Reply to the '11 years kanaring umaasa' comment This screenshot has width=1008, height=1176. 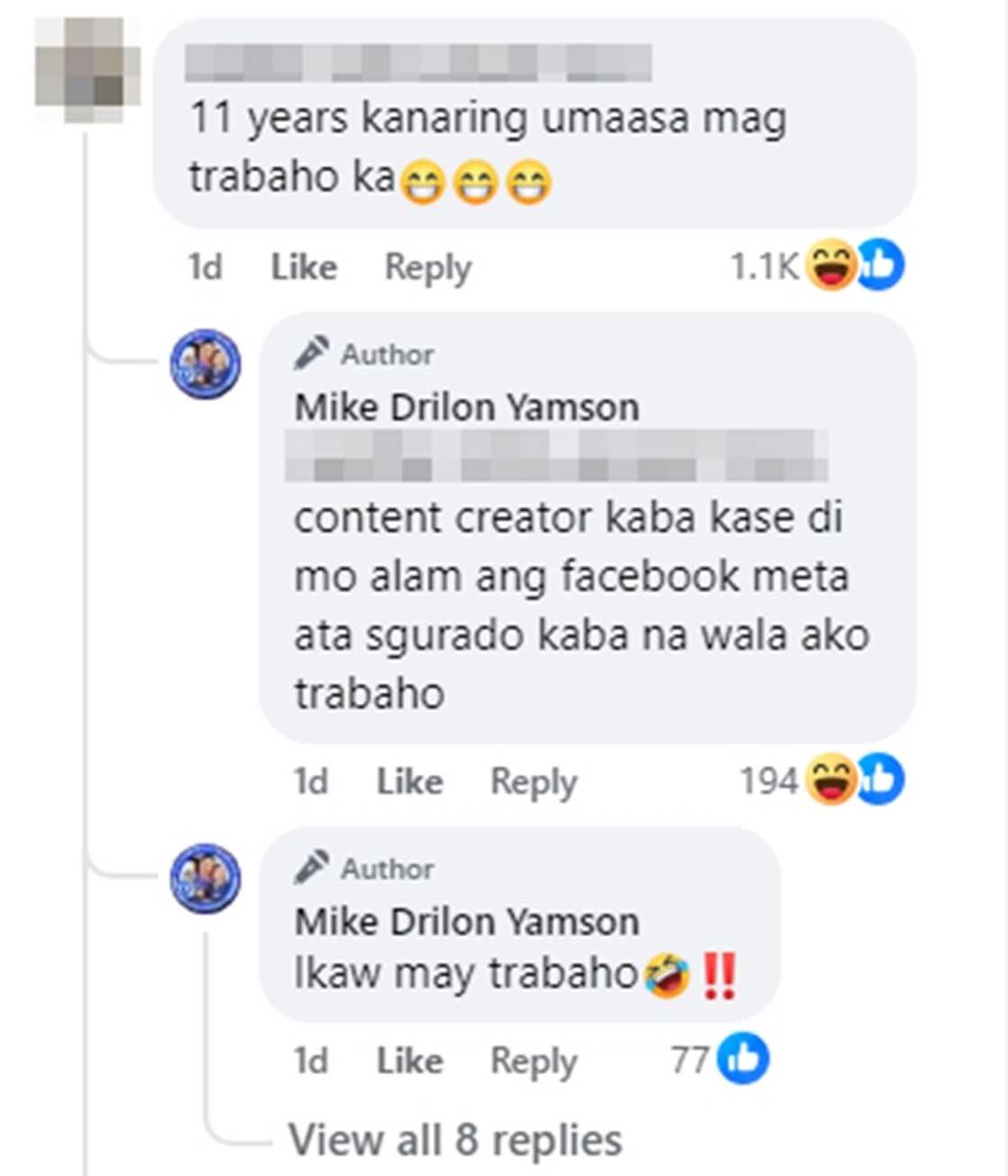427,267
